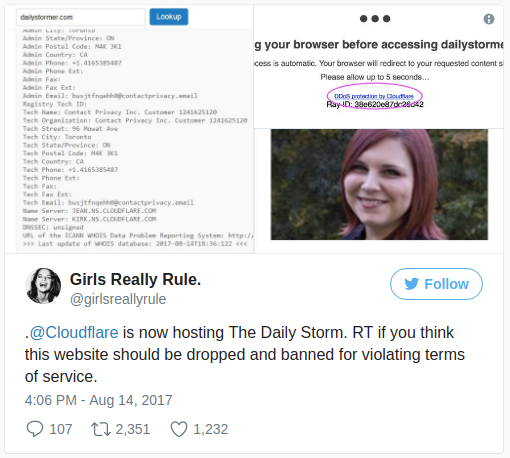Click the 1,232 likes count
The image size is (510, 458).
(211, 429)
